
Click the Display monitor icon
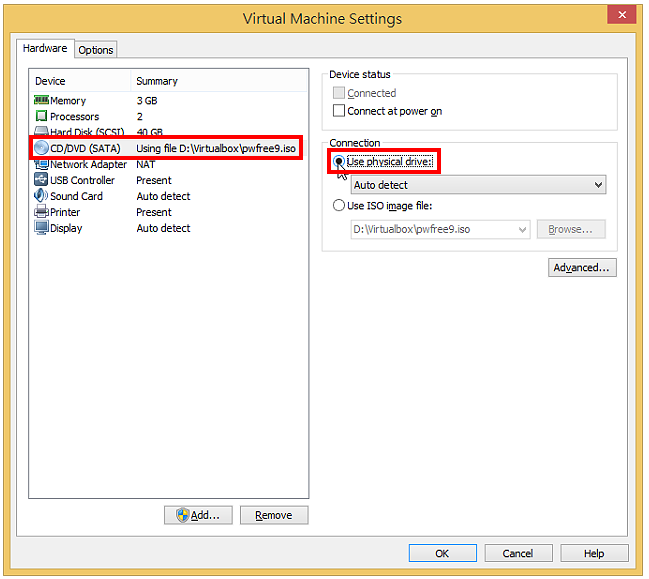tap(41, 228)
